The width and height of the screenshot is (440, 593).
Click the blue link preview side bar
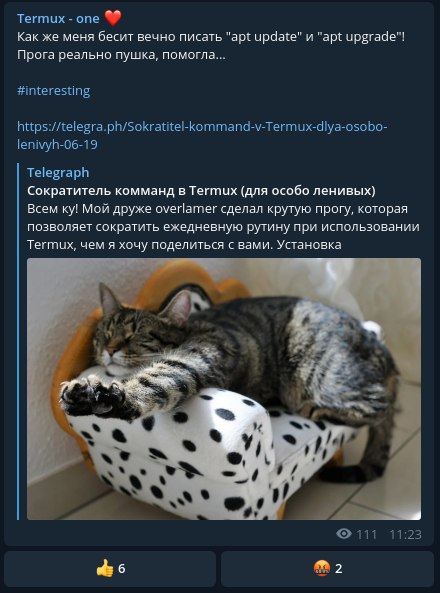click(x=18, y=341)
